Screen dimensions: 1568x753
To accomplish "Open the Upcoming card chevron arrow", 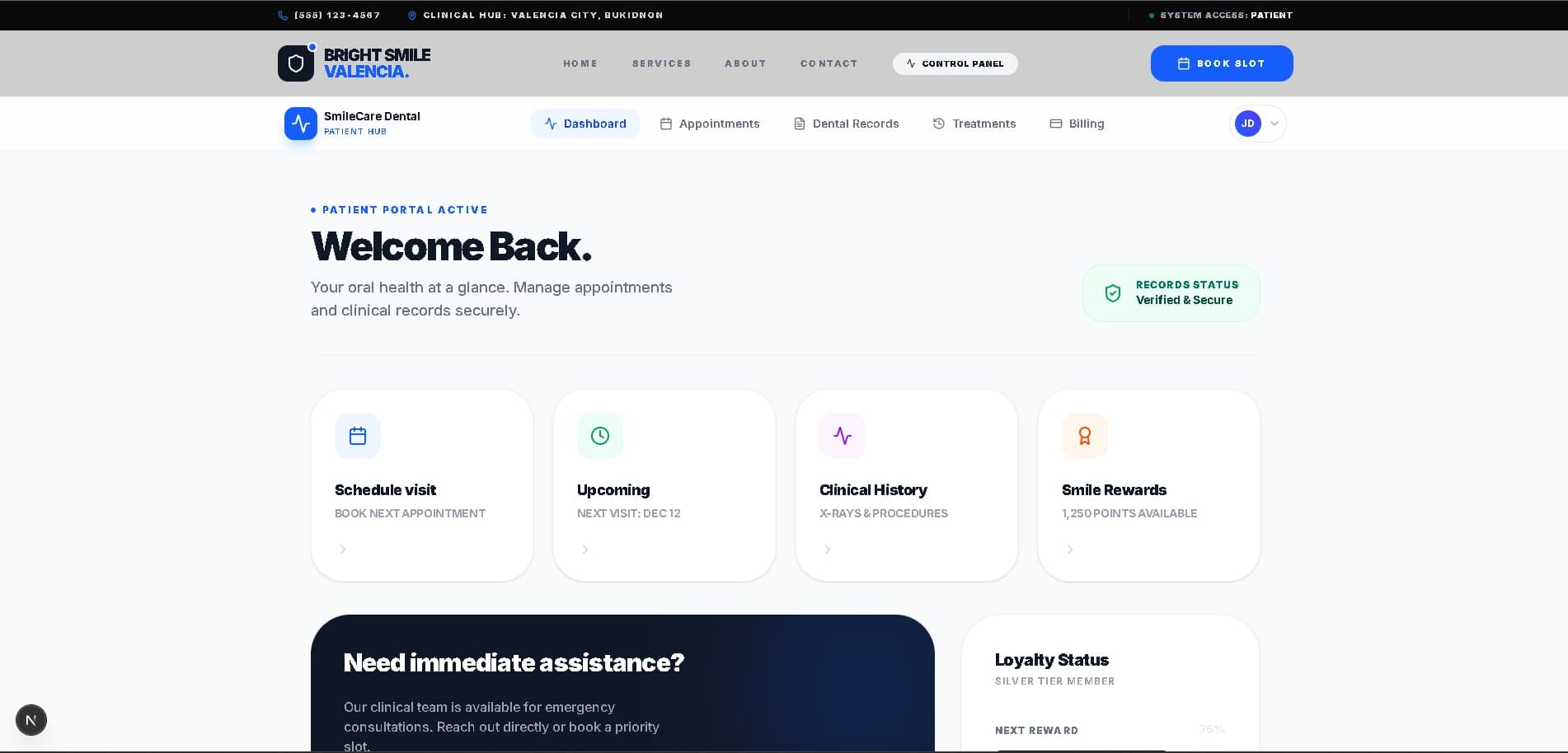I will click(585, 550).
